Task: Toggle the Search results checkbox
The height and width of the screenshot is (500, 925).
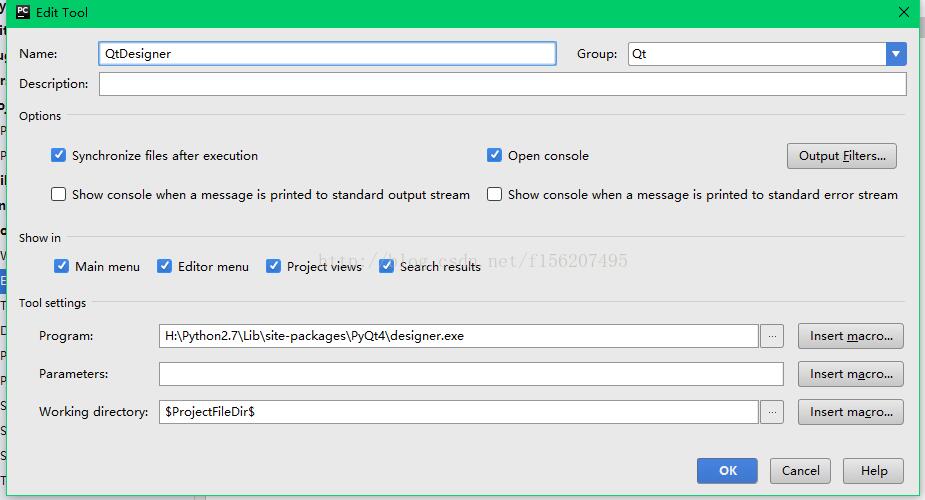Action: click(386, 266)
